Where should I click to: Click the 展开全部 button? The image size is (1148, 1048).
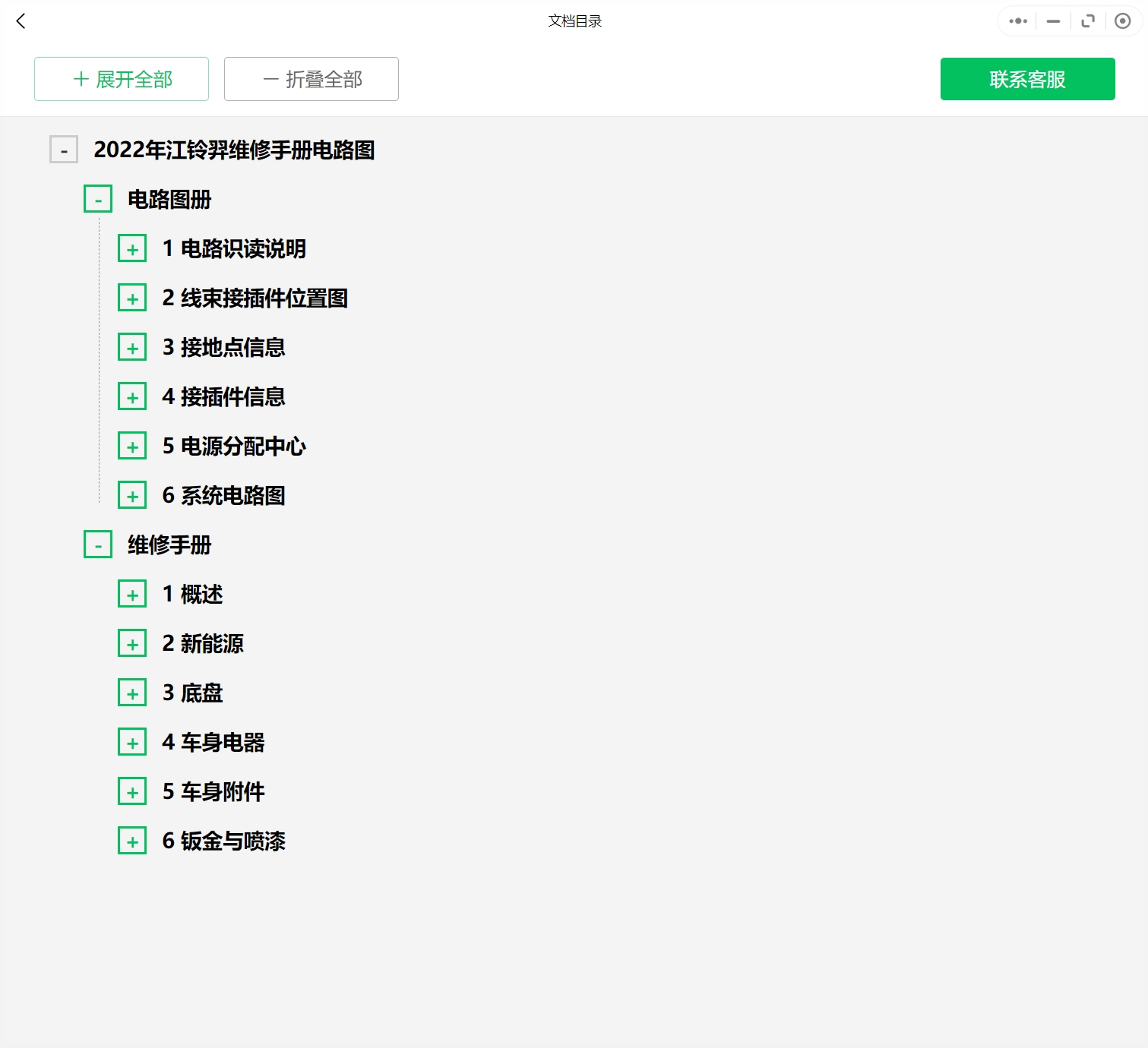click(x=121, y=78)
